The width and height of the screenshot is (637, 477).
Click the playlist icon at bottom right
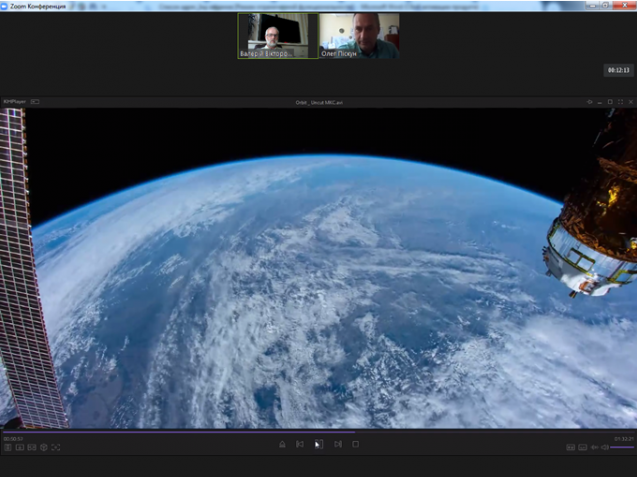coord(571,447)
